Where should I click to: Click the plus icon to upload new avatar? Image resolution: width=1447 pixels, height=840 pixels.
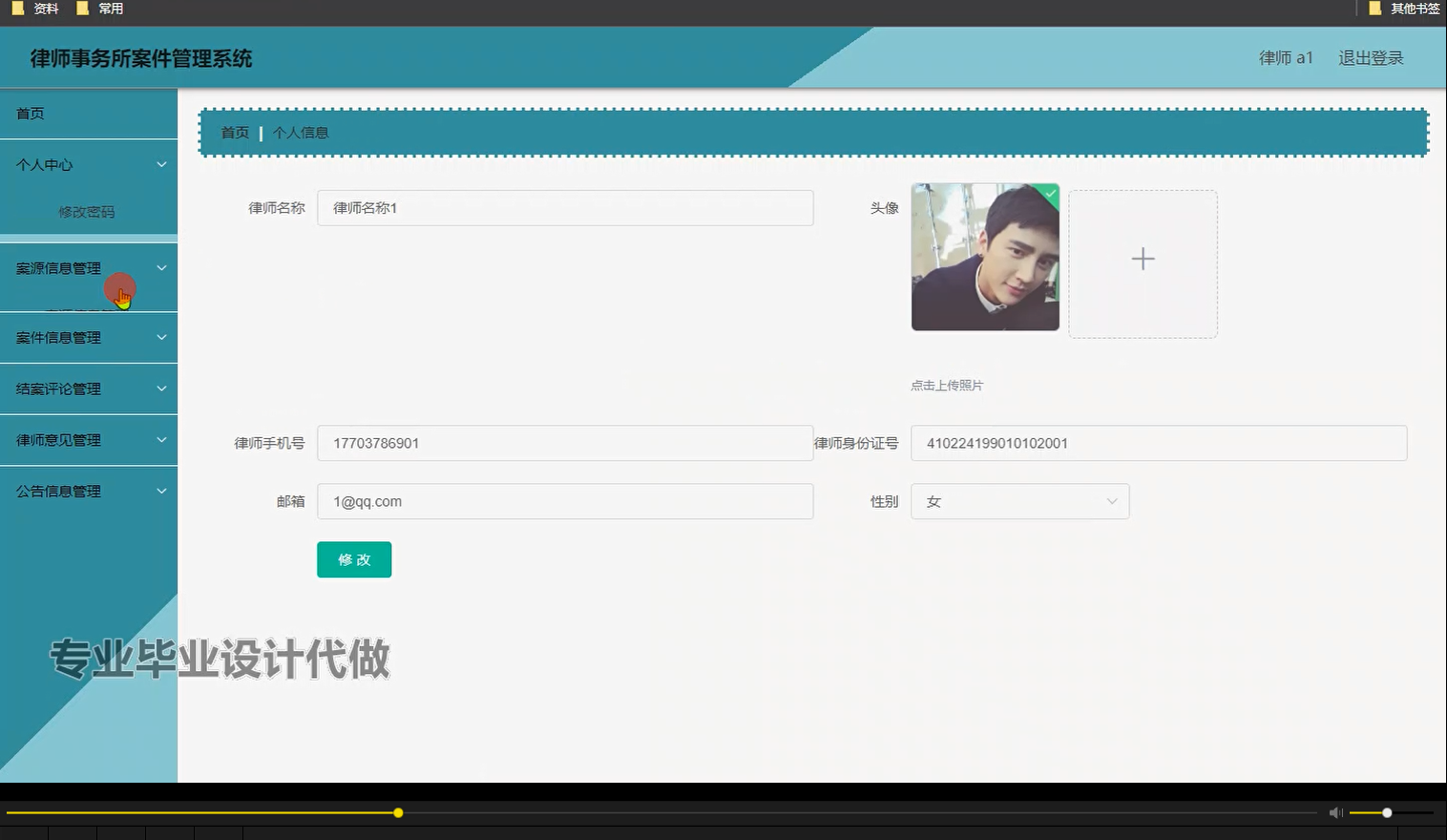click(1143, 259)
